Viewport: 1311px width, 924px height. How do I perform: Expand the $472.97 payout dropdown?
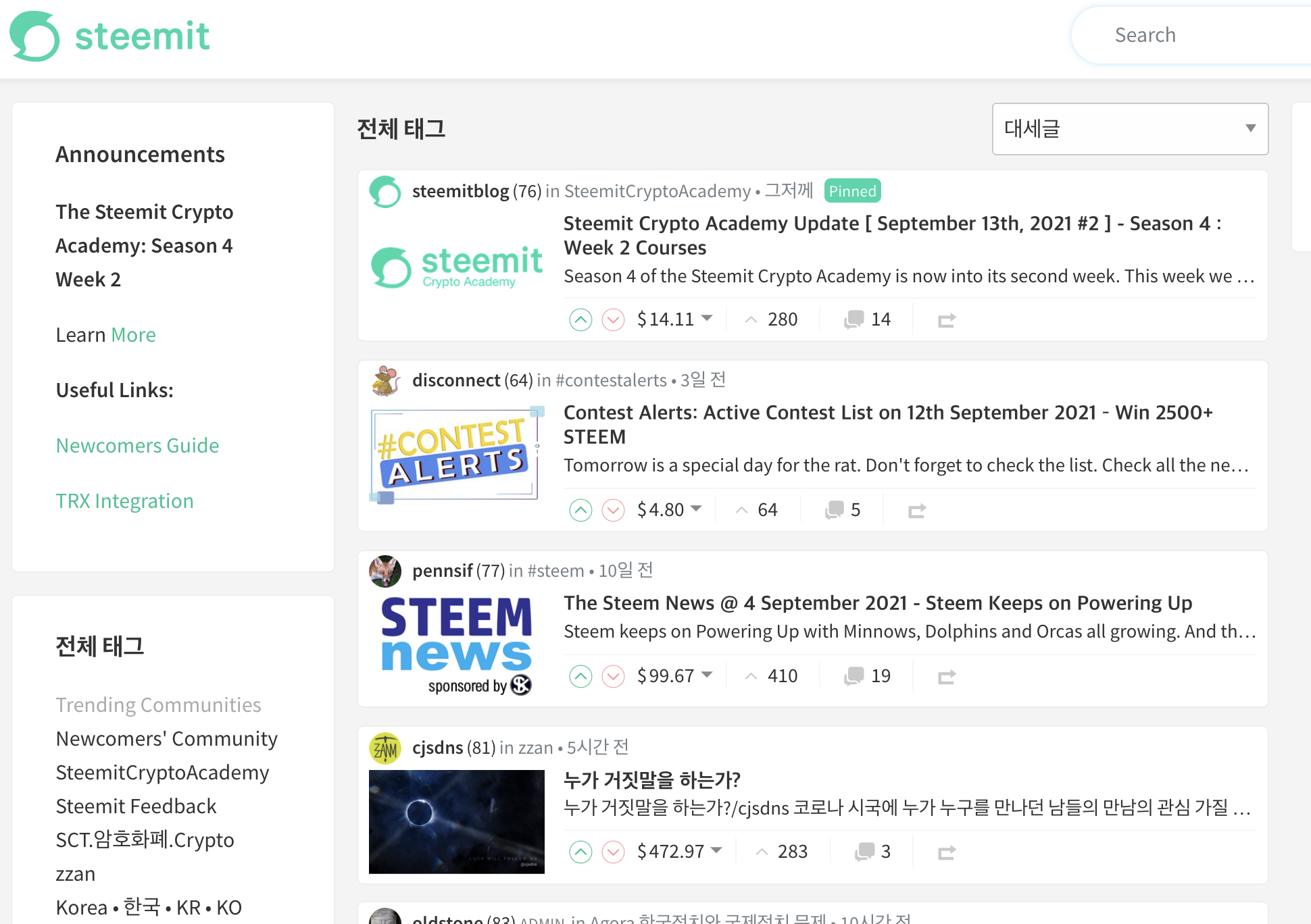coord(717,850)
